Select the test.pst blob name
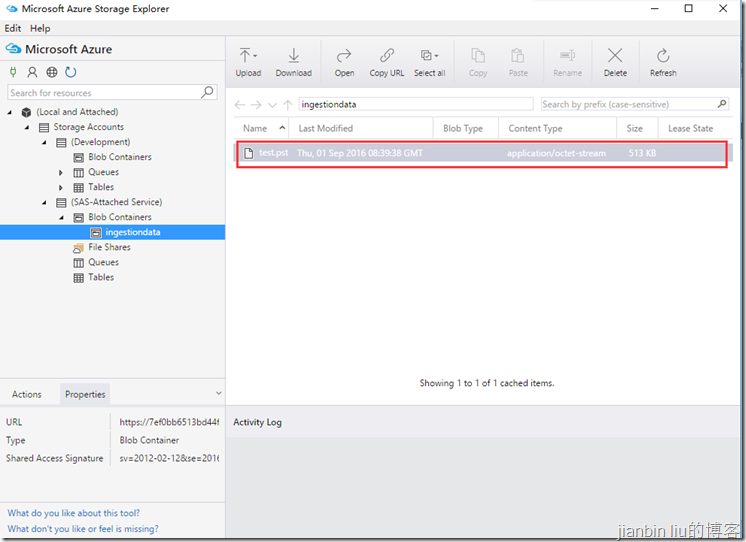Viewport: 746px width, 542px height. [x=274, y=153]
